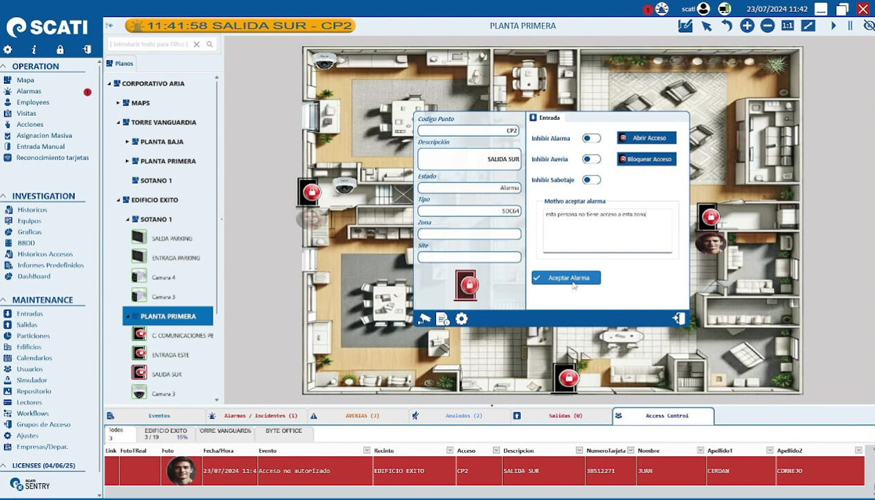
Task: Turn on the Inhibir Sabotaje switch
Action: [x=591, y=180]
